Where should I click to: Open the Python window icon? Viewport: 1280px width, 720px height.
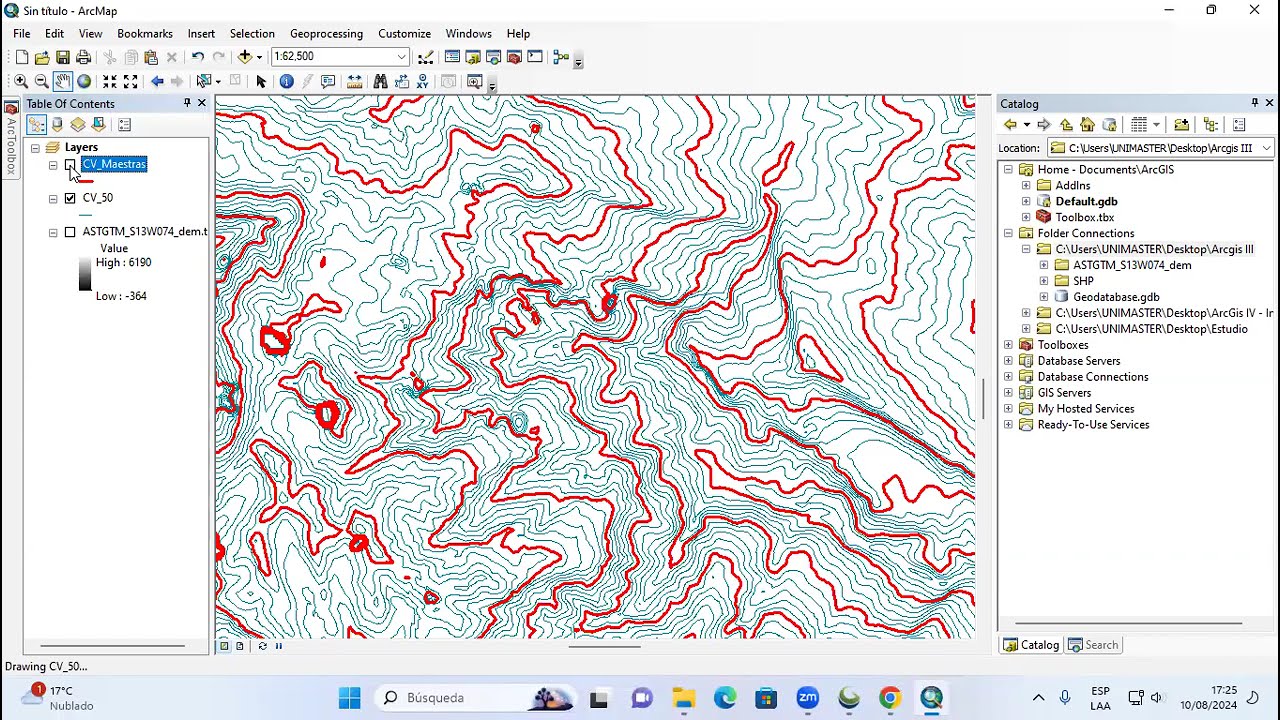click(x=535, y=57)
